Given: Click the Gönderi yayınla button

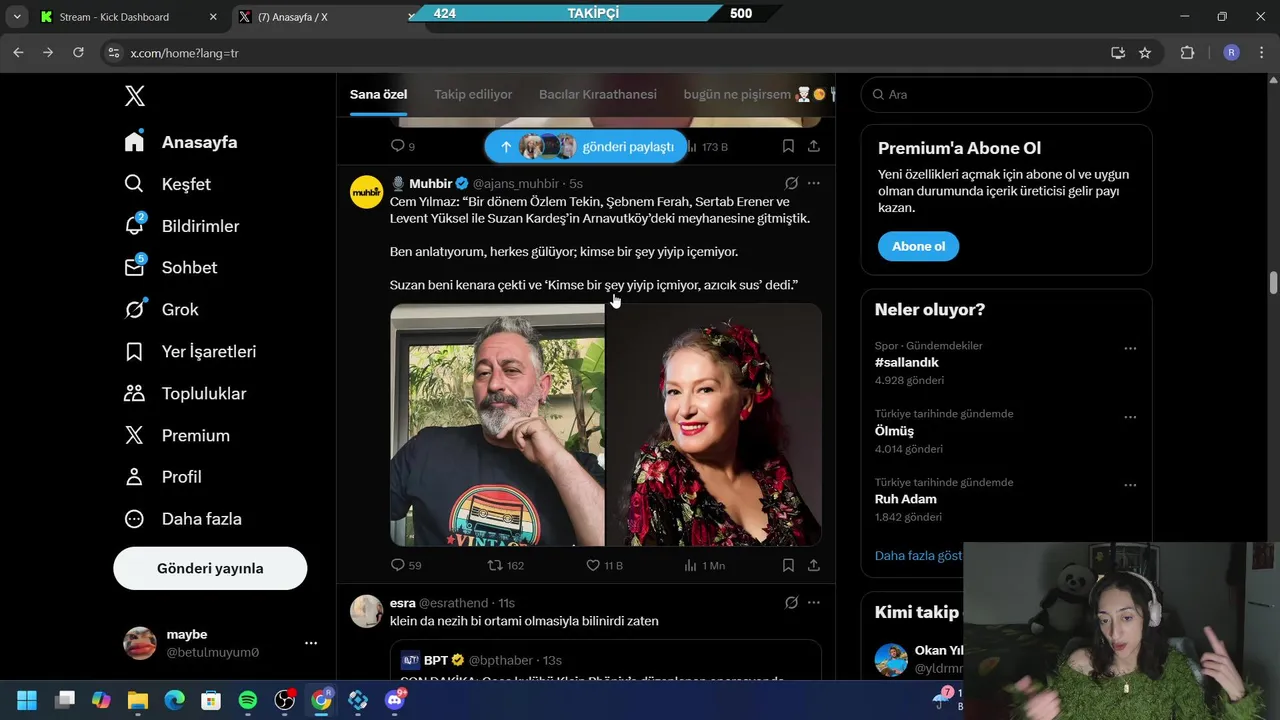Looking at the screenshot, I should tap(210, 568).
